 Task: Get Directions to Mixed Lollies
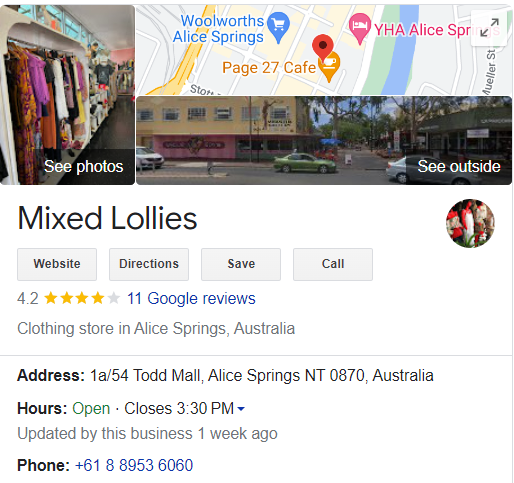[149, 264]
